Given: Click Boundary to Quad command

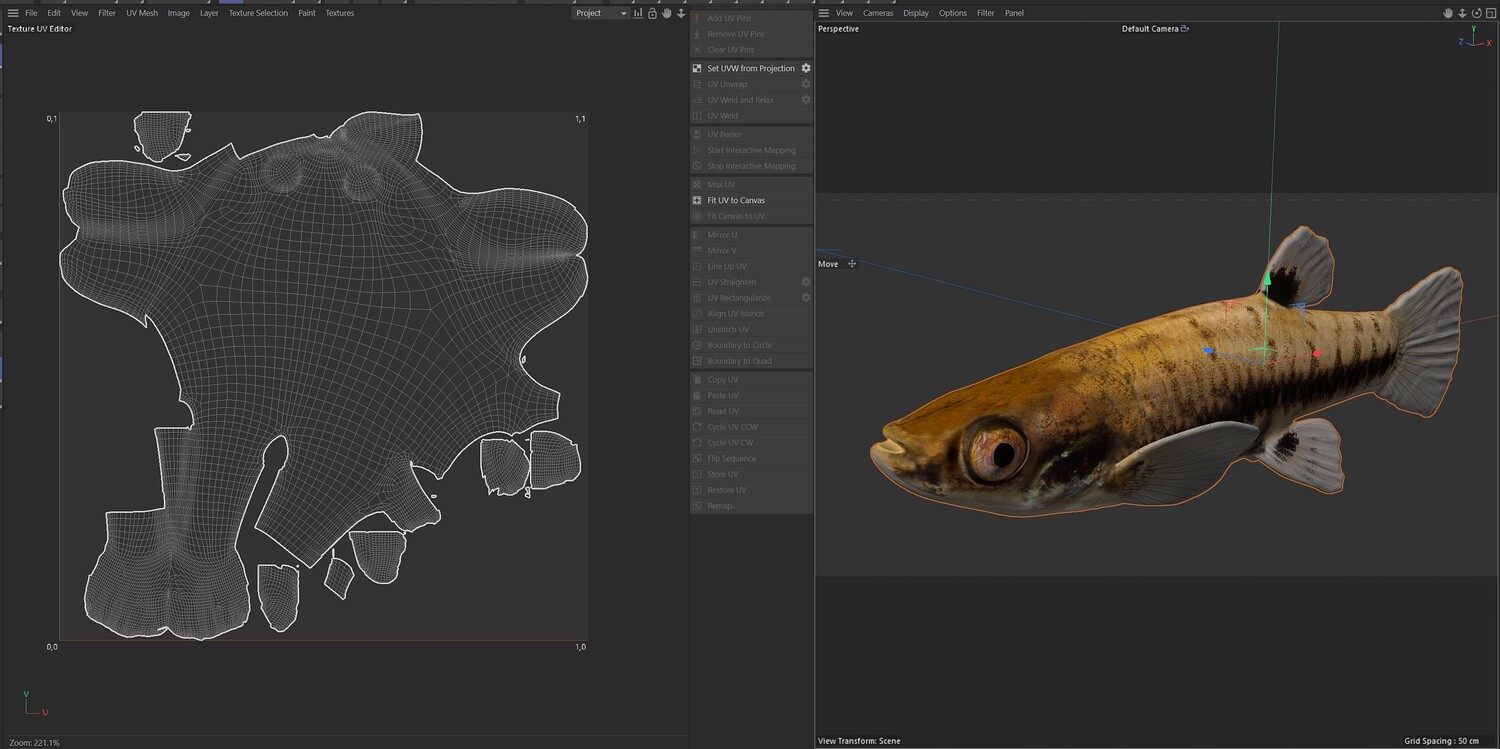Looking at the screenshot, I should click(751, 361).
